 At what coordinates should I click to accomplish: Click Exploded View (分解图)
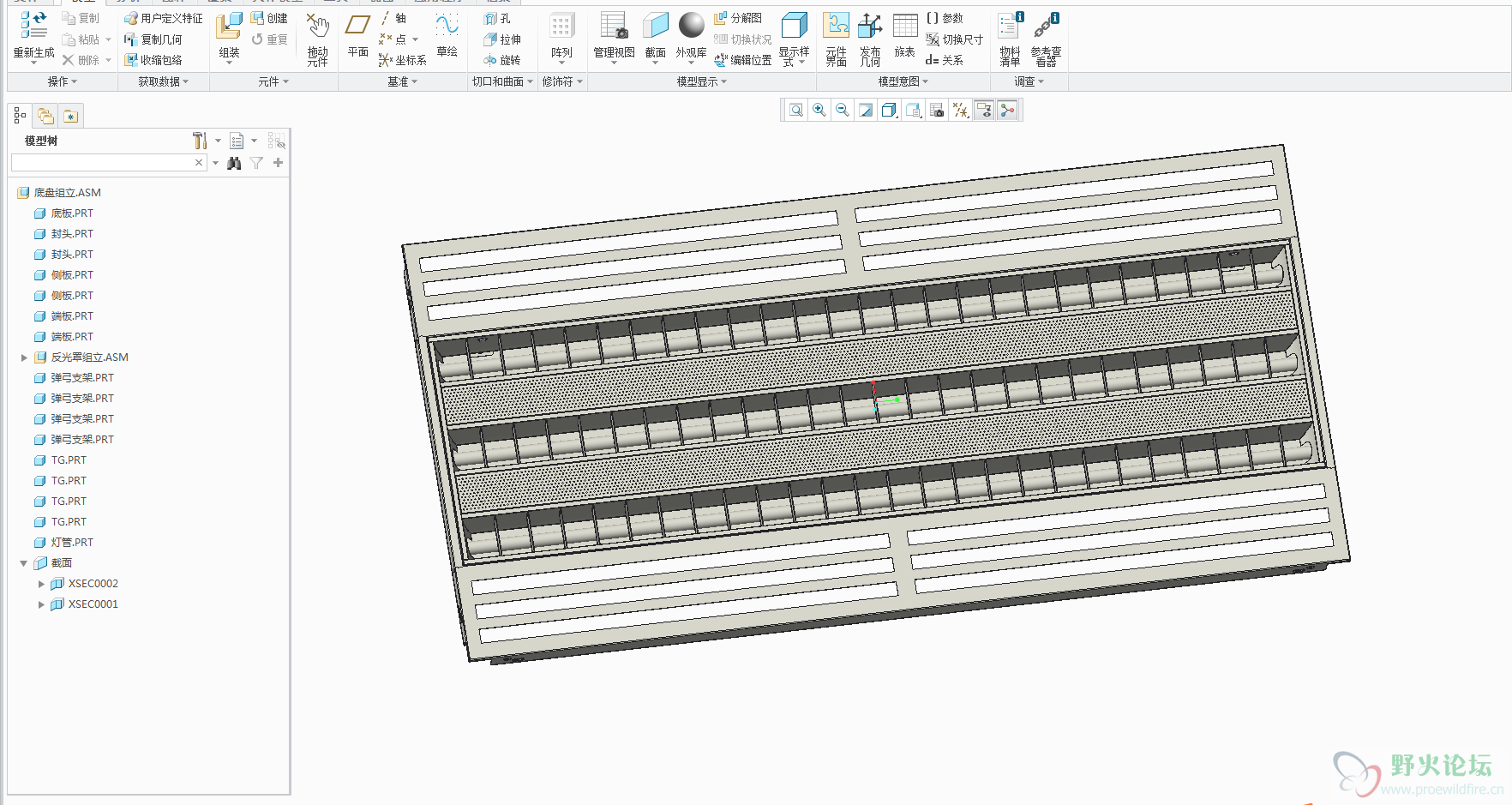pyautogui.click(x=738, y=18)
